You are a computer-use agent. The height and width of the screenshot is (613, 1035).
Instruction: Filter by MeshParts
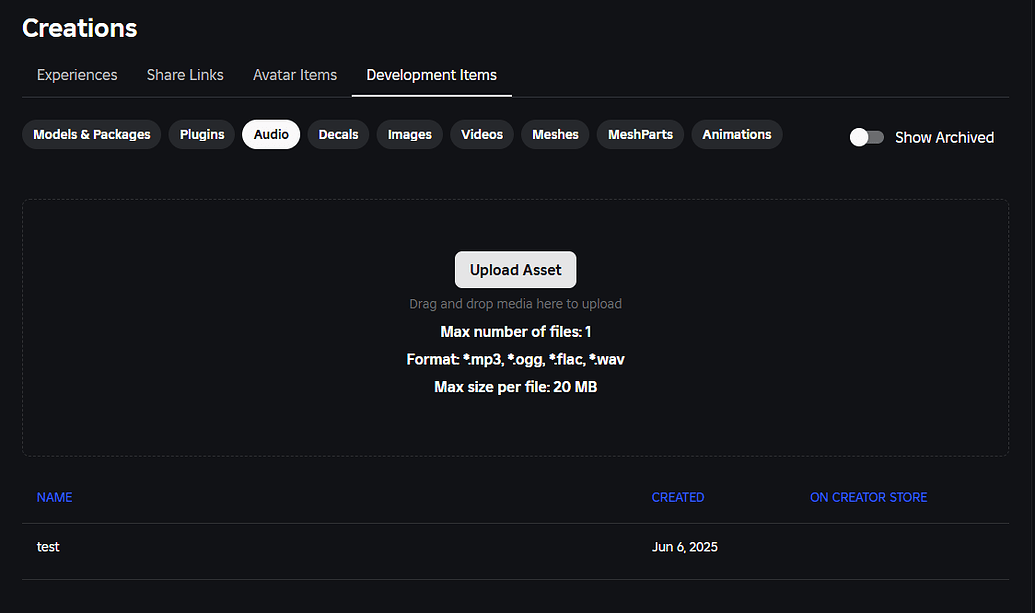[640, 134]
